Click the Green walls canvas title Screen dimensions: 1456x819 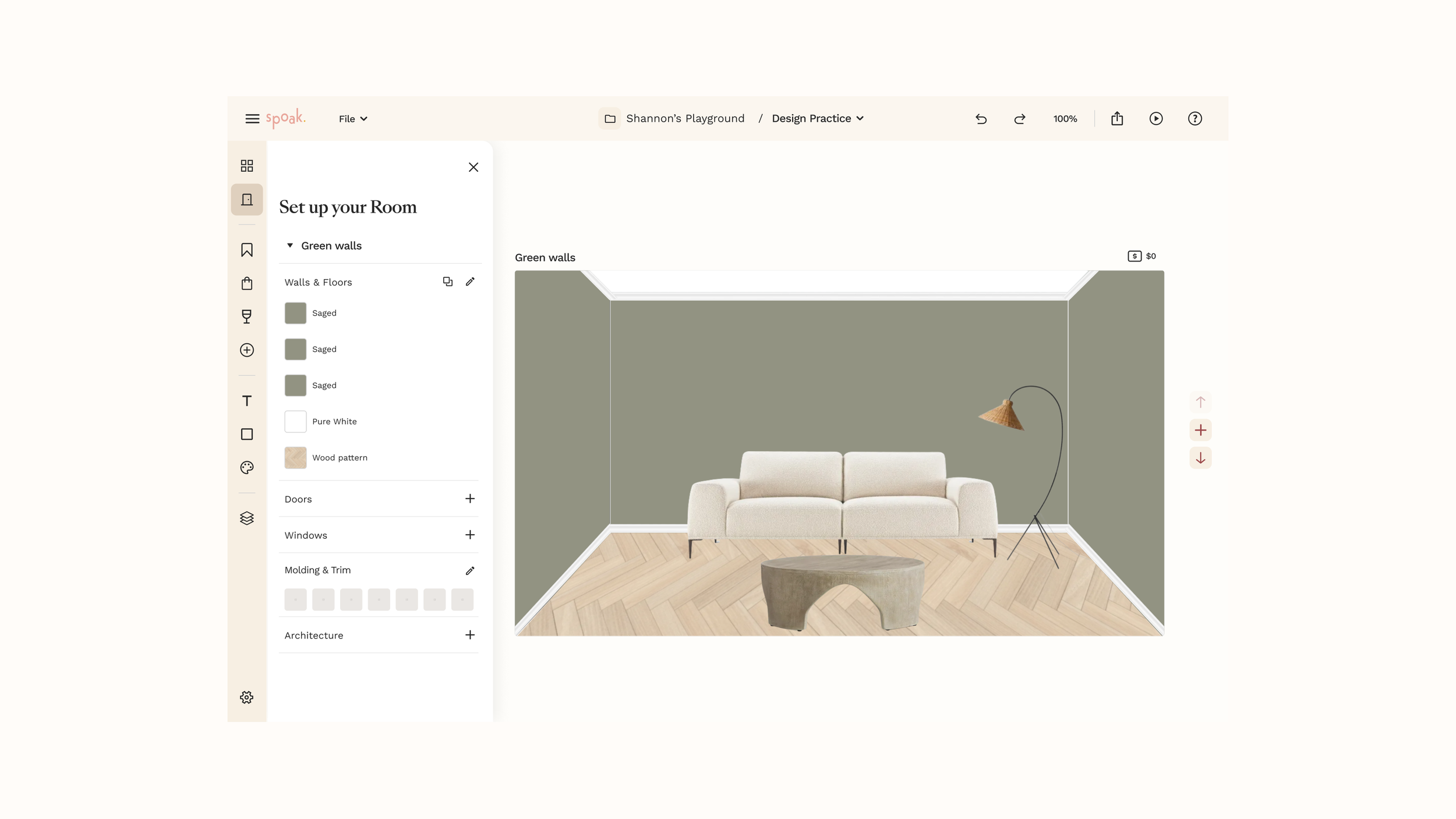coord(545,257)
